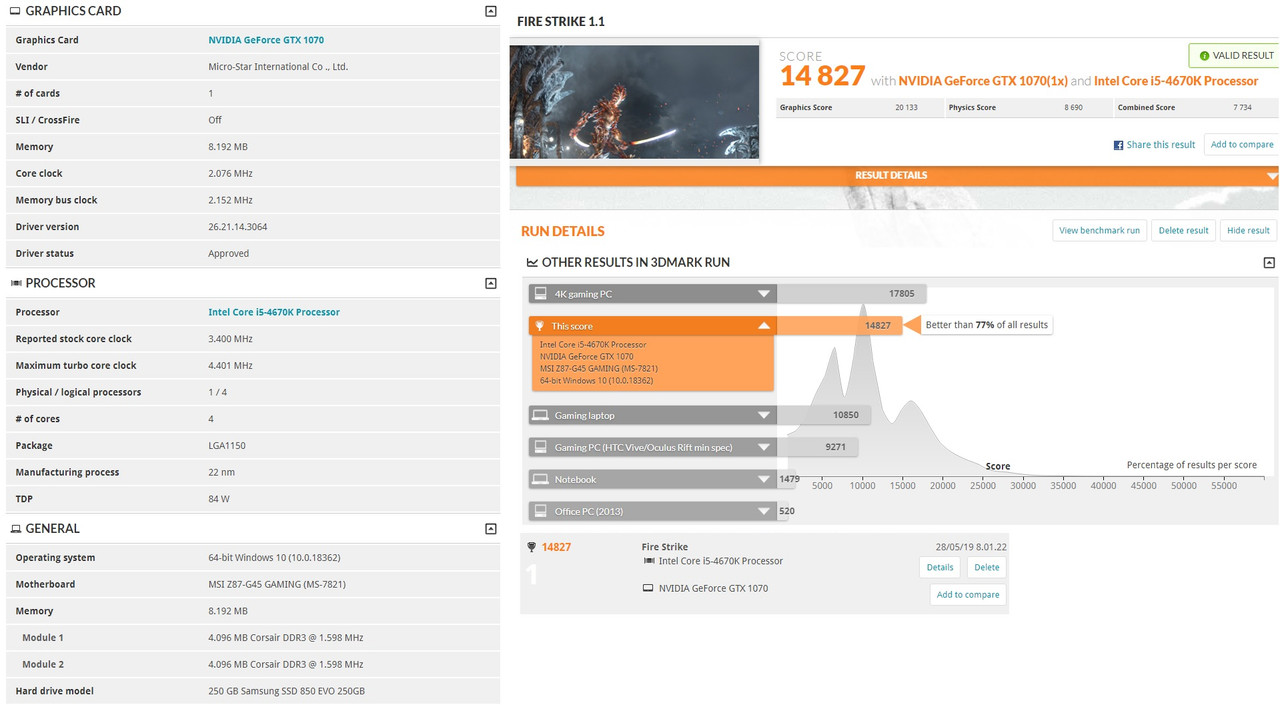Click the Notebook laptop icon
The height and width of the screenshot is (705, 1280).
(x=541, y=480)
